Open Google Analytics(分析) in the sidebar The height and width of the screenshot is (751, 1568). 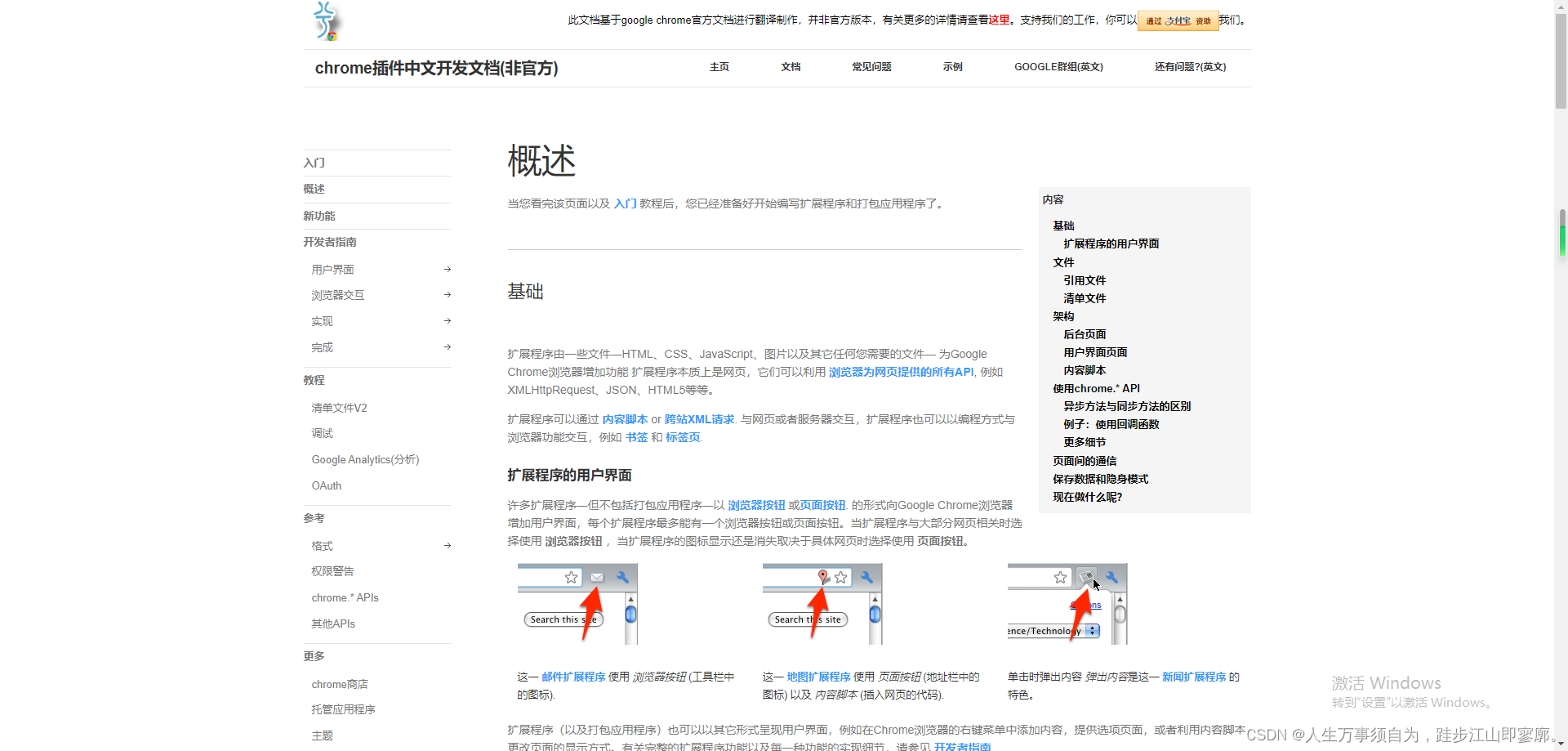(x=365, y=460)
